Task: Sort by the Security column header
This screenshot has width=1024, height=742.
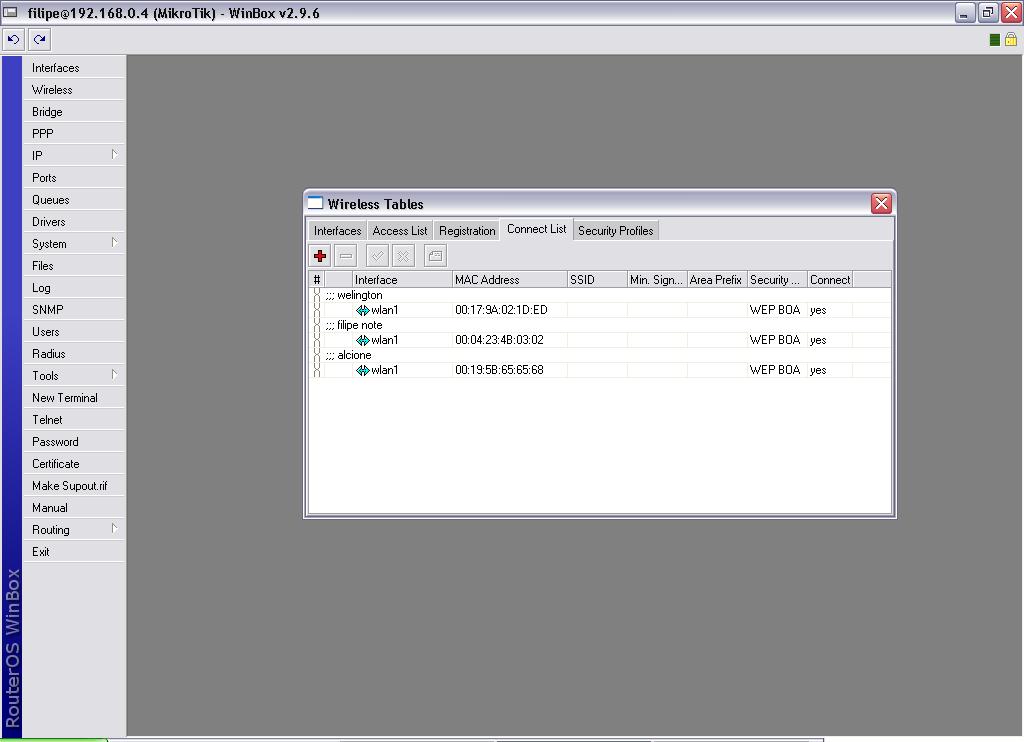Action: point(777,280)
